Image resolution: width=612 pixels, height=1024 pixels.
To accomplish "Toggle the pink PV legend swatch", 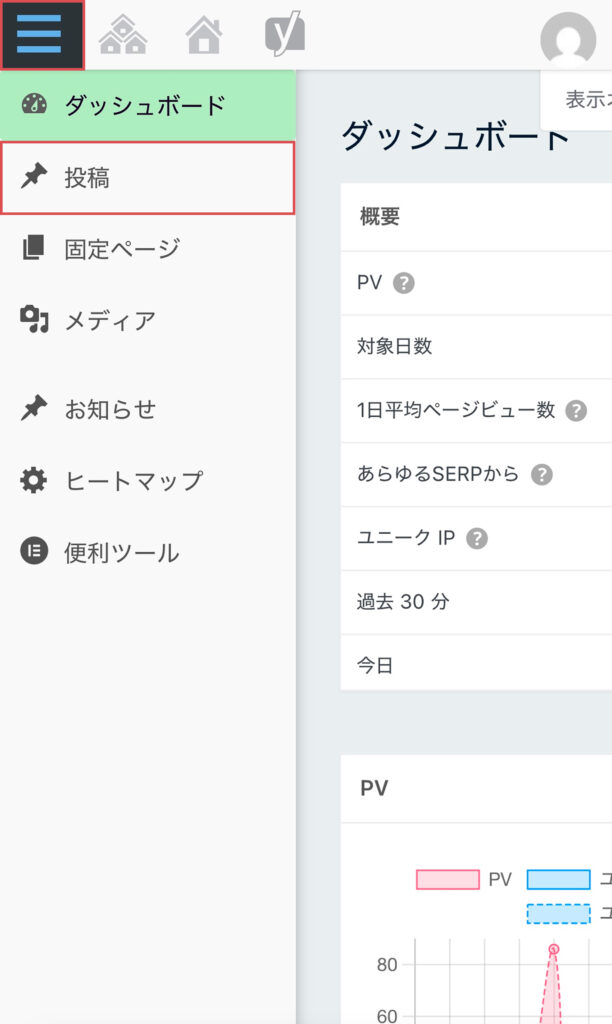I will pyautogui.click(x=447, y=879).
